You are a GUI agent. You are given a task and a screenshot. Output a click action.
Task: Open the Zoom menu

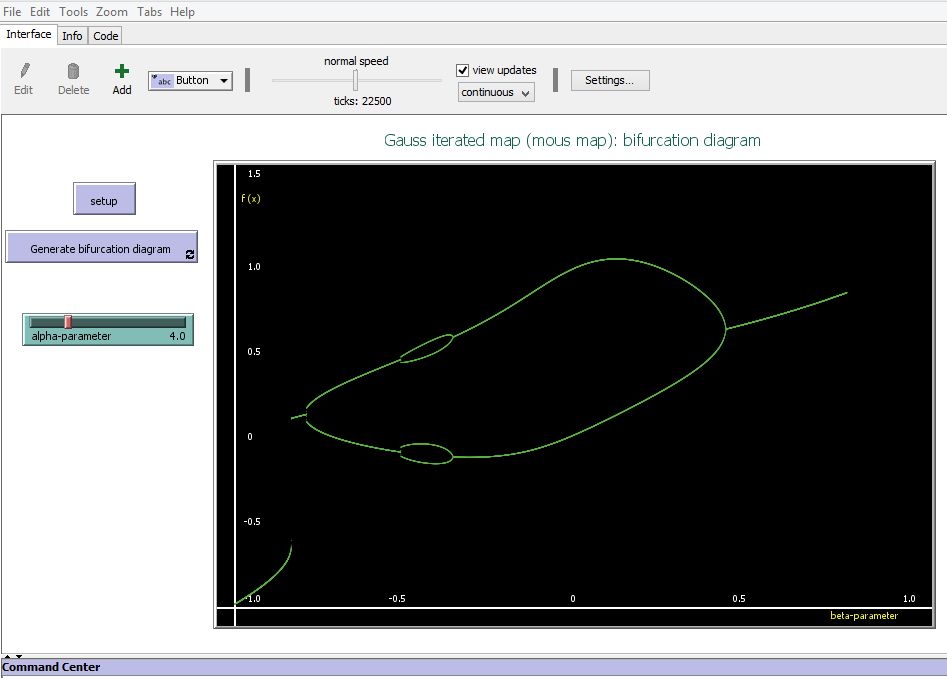(112, 11)
